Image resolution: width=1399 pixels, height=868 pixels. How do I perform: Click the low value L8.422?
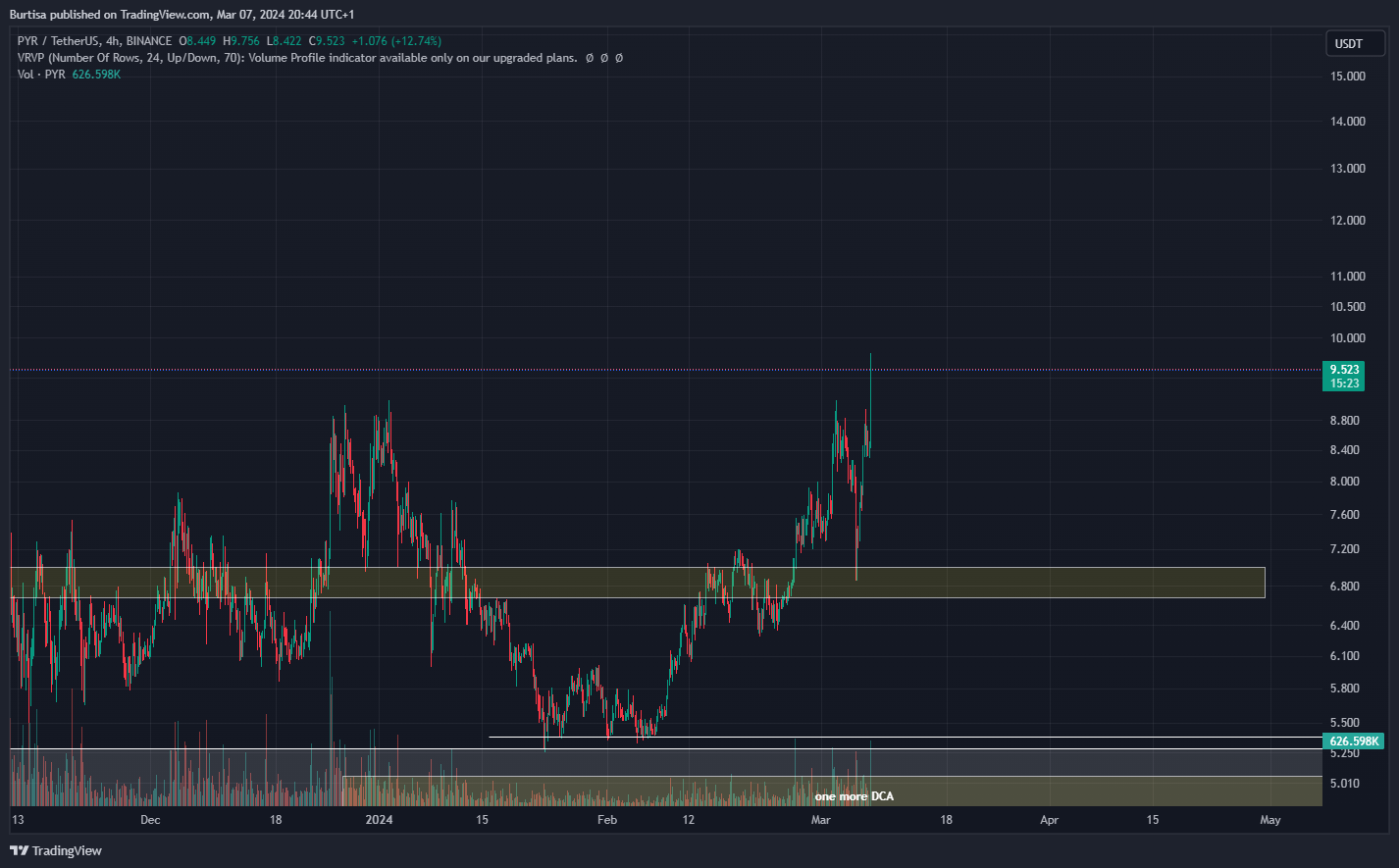pos(285,41)
